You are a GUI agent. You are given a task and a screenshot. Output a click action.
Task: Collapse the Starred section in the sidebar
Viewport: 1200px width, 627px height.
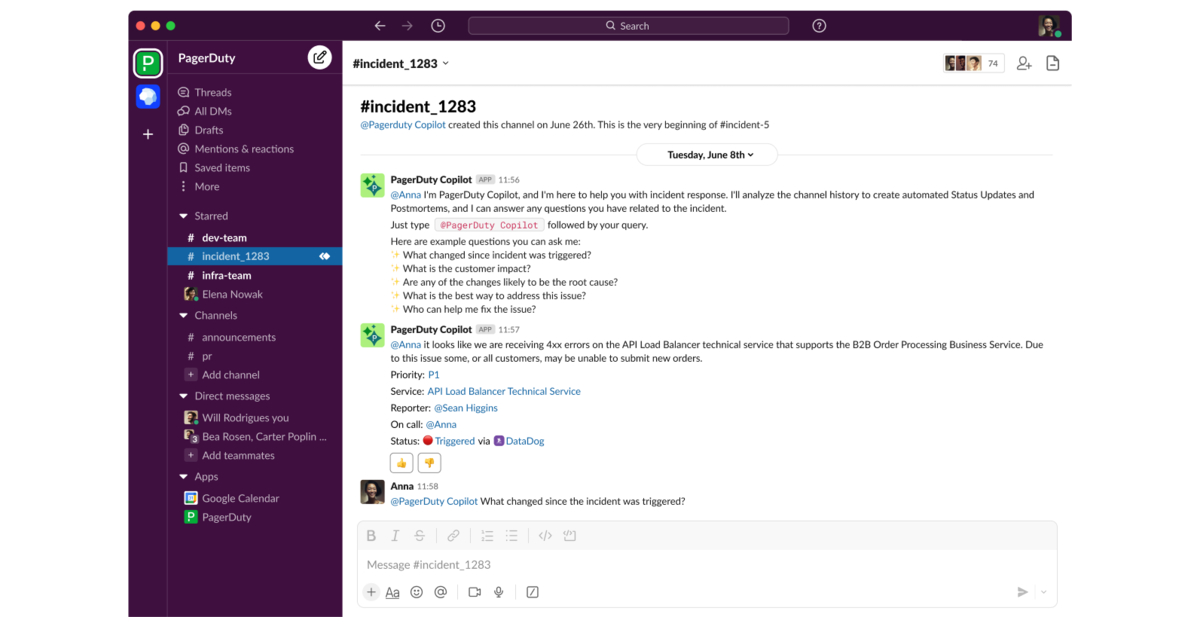(183, 215)
